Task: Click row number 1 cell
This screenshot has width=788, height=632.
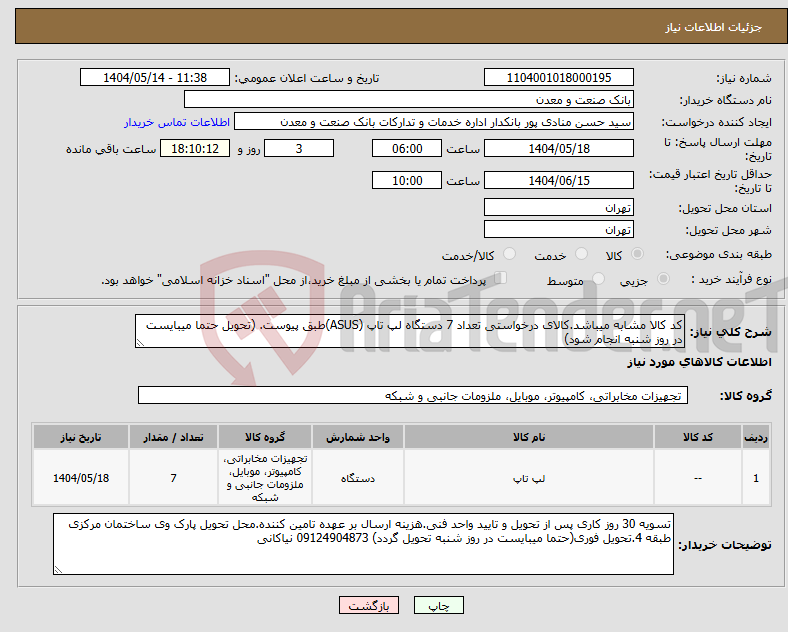Action: [x=756, y=478]
